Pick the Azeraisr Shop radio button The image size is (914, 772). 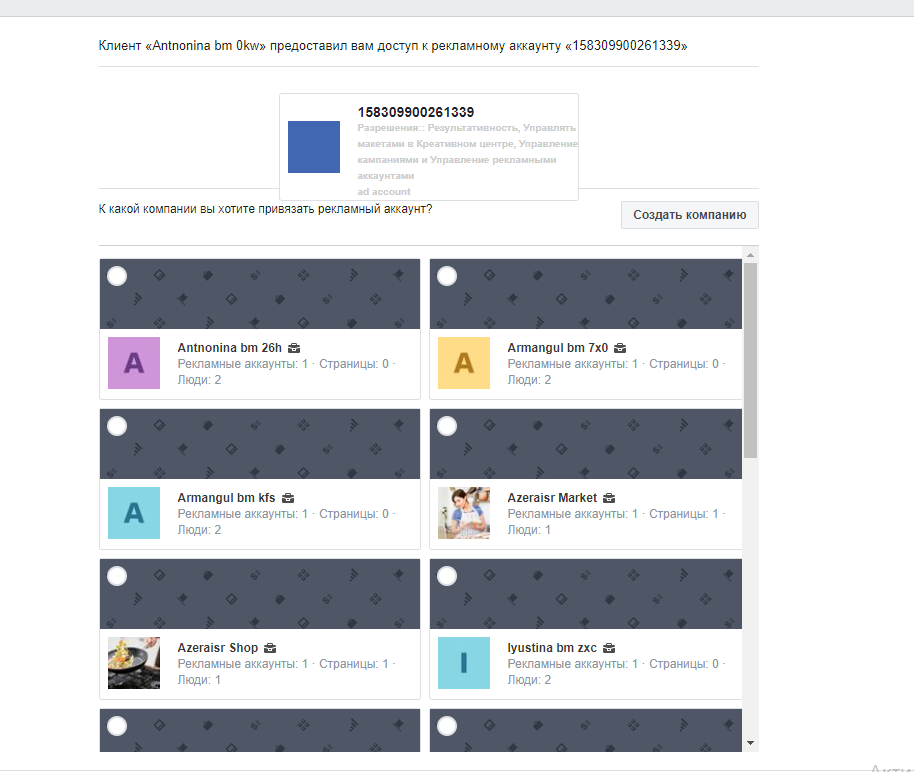(x=117, y=576)
